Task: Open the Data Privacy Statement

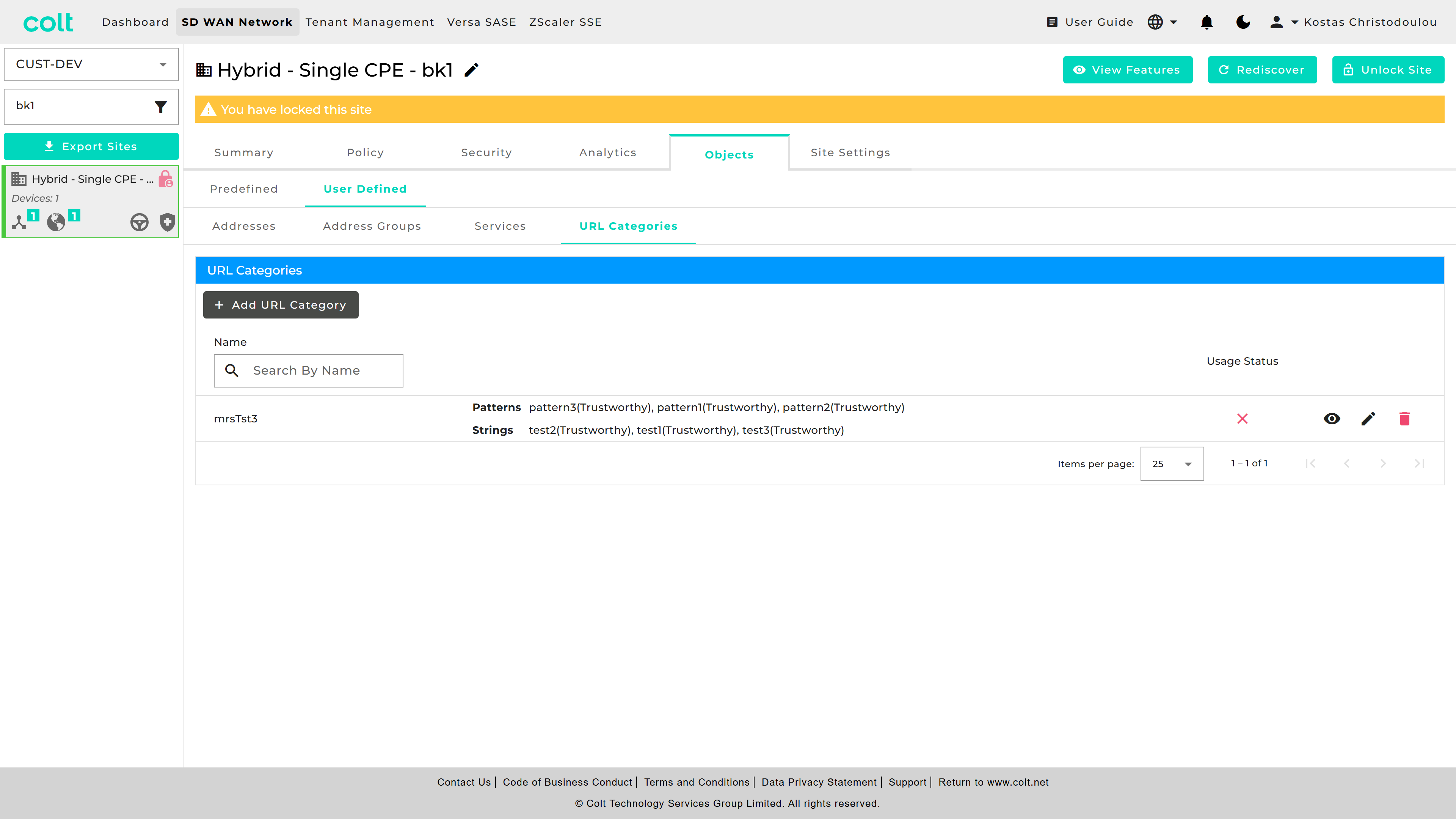Action: (x=819, y=782)
